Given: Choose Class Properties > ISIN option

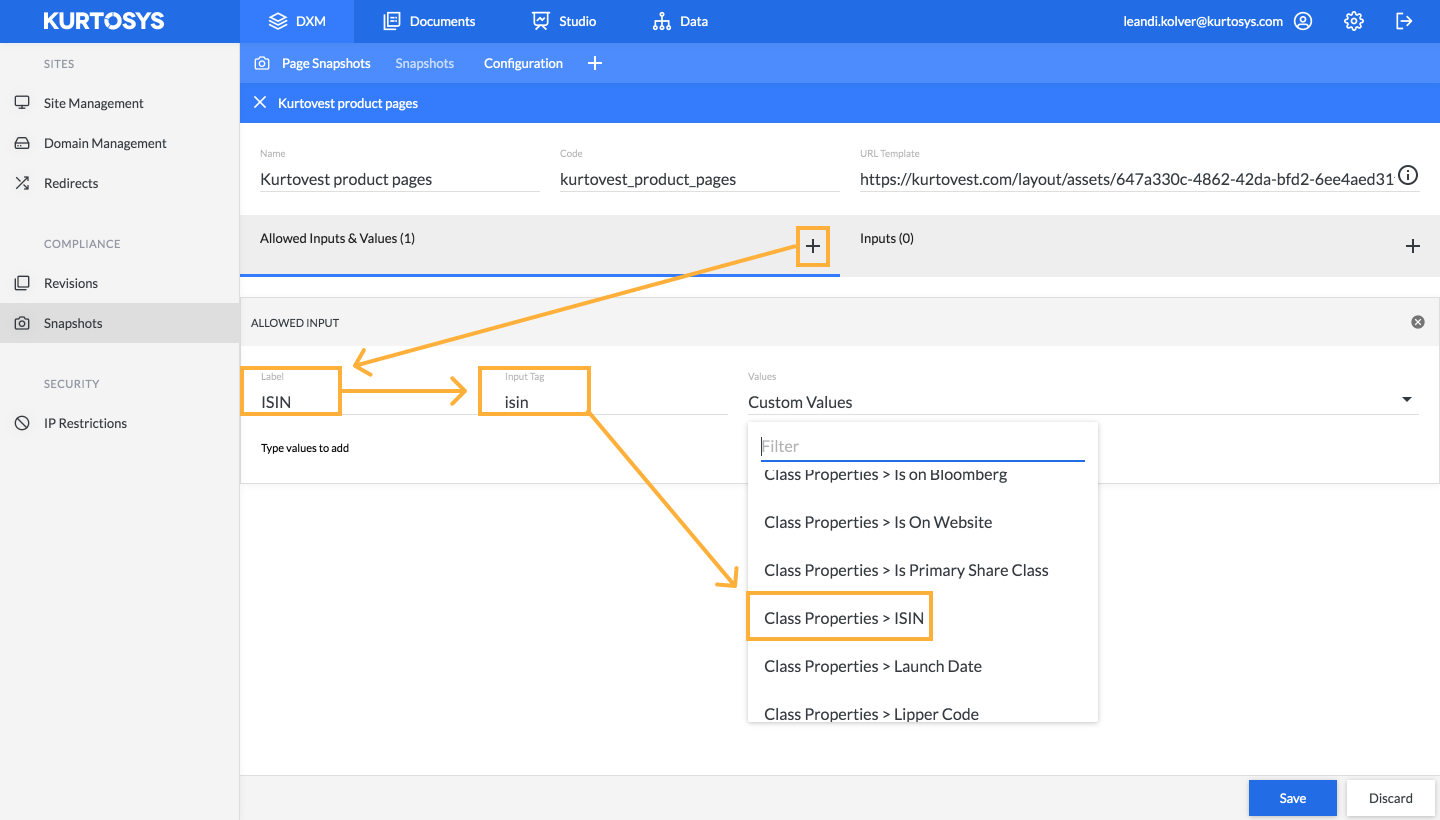Looking at the screenshot, I should coord(923,618).
